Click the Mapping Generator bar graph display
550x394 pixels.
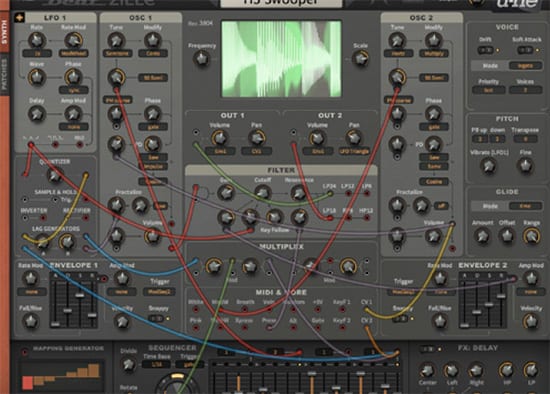coord(61,376)
